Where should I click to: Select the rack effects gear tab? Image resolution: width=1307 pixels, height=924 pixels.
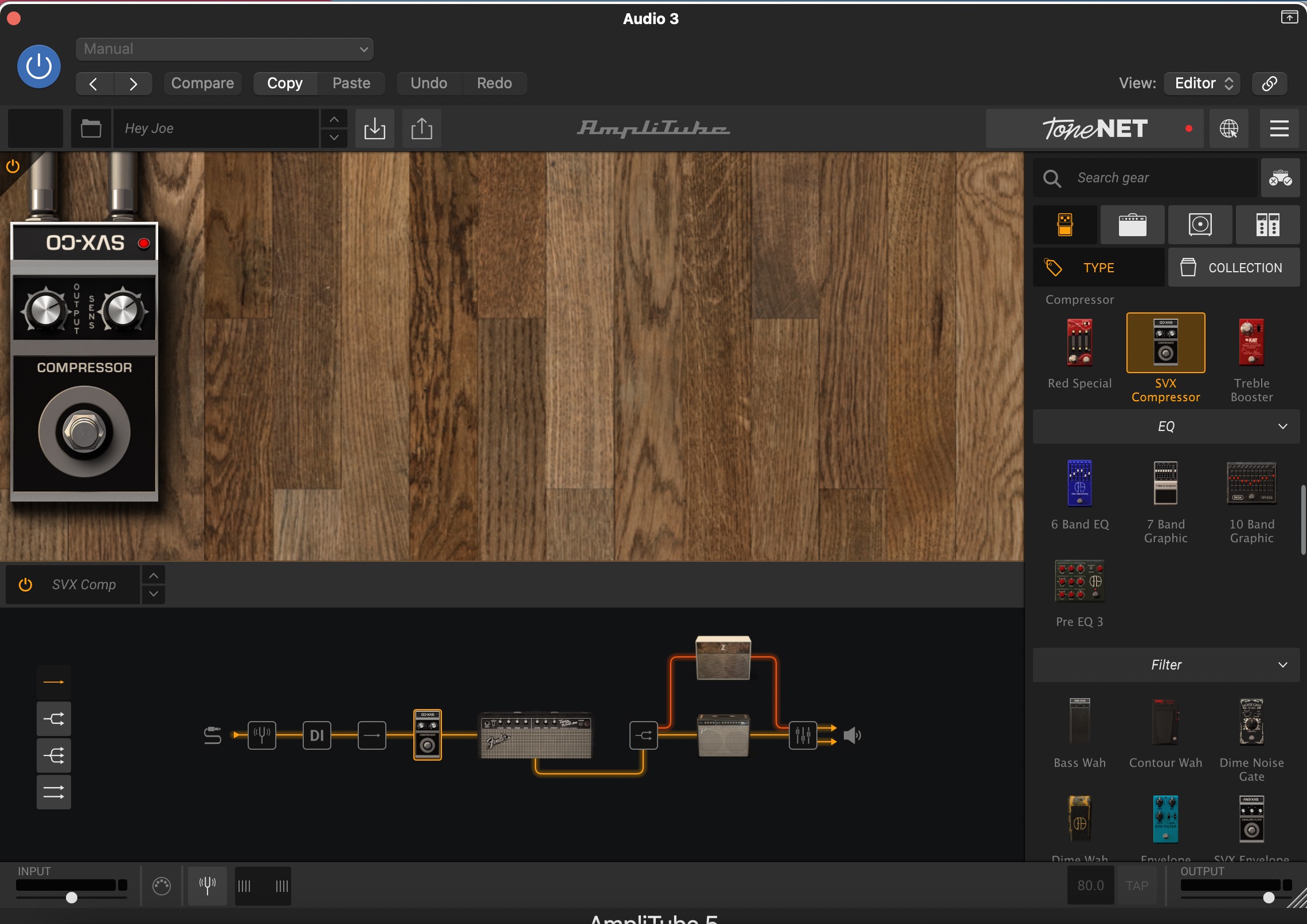tap(1267, 225)
